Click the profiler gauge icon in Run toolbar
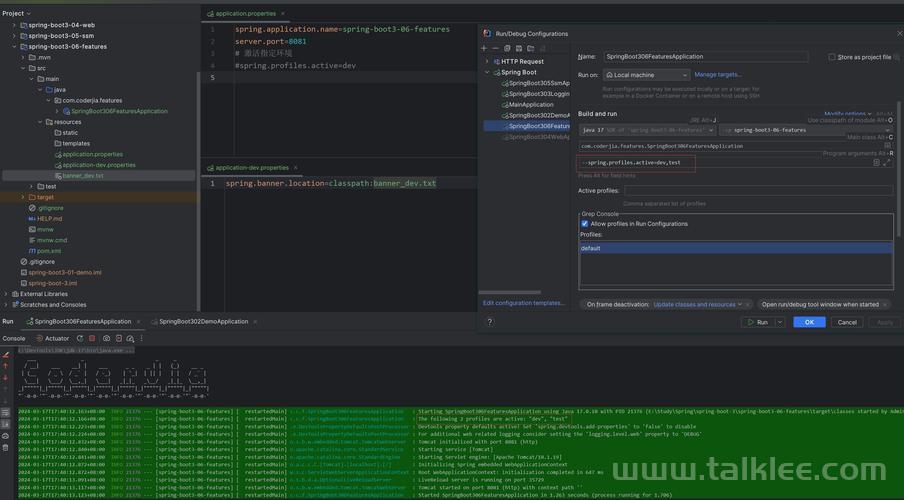Viewport: 904px width, 500px height. (130, 339)
